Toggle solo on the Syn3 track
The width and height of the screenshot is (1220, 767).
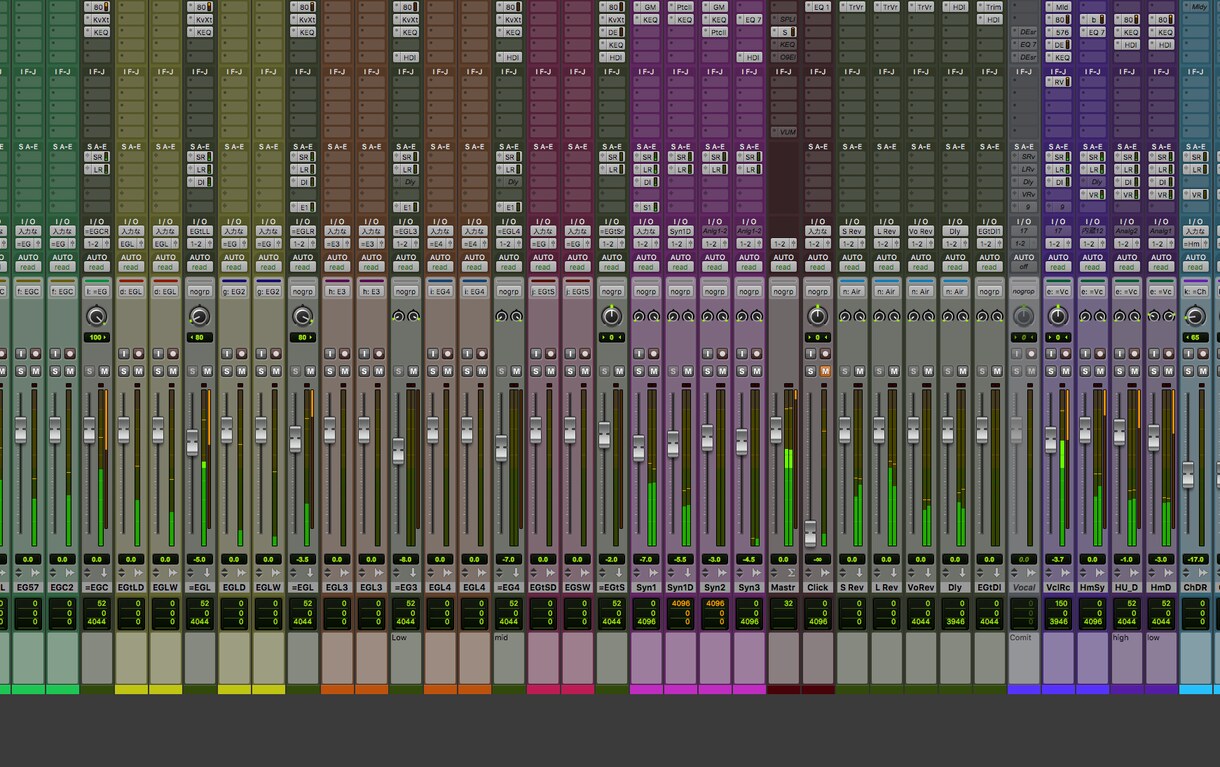click(742, 371)
